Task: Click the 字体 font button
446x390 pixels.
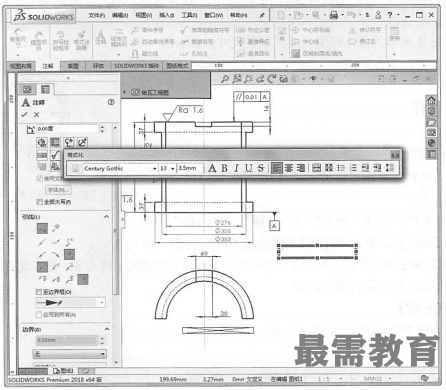Action: pos(58,190)
